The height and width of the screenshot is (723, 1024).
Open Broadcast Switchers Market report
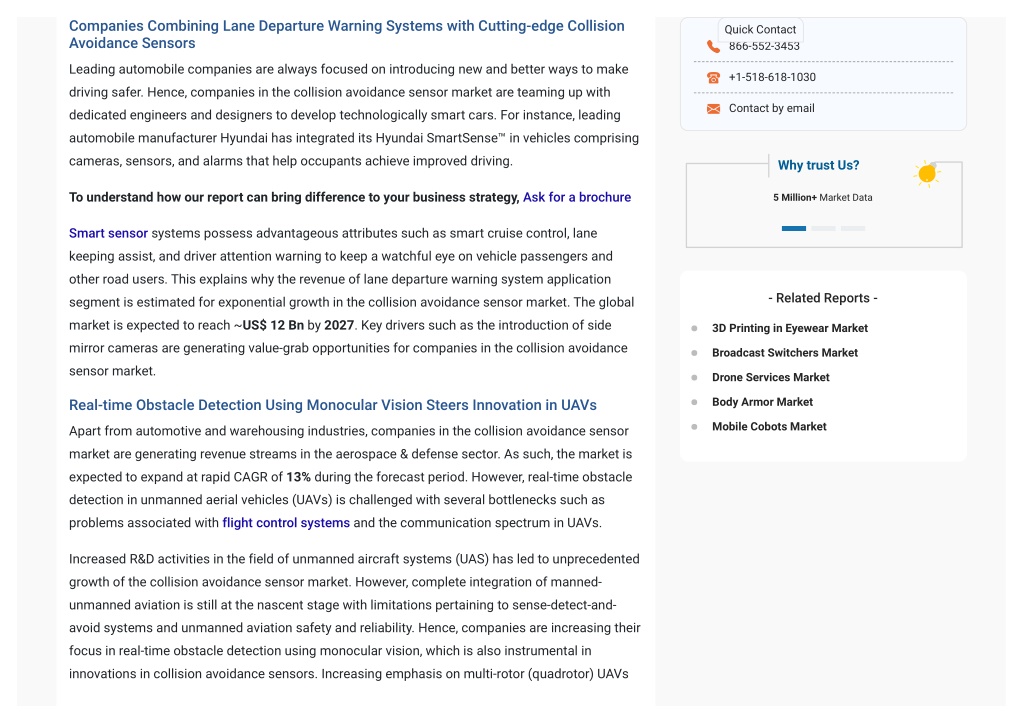click(x=784, y=353)
